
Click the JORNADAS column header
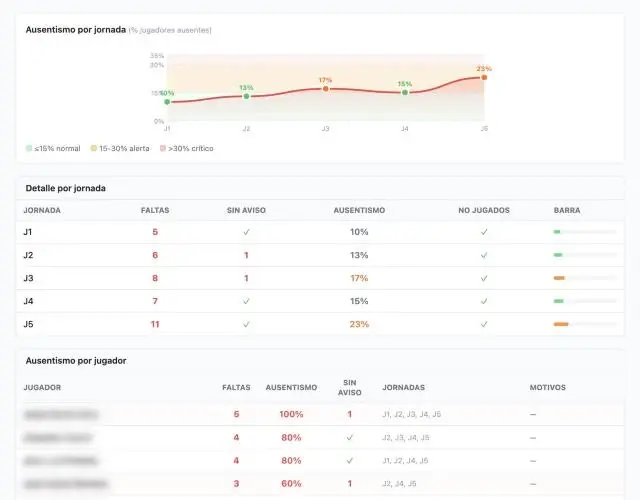[x=403, y=387]
